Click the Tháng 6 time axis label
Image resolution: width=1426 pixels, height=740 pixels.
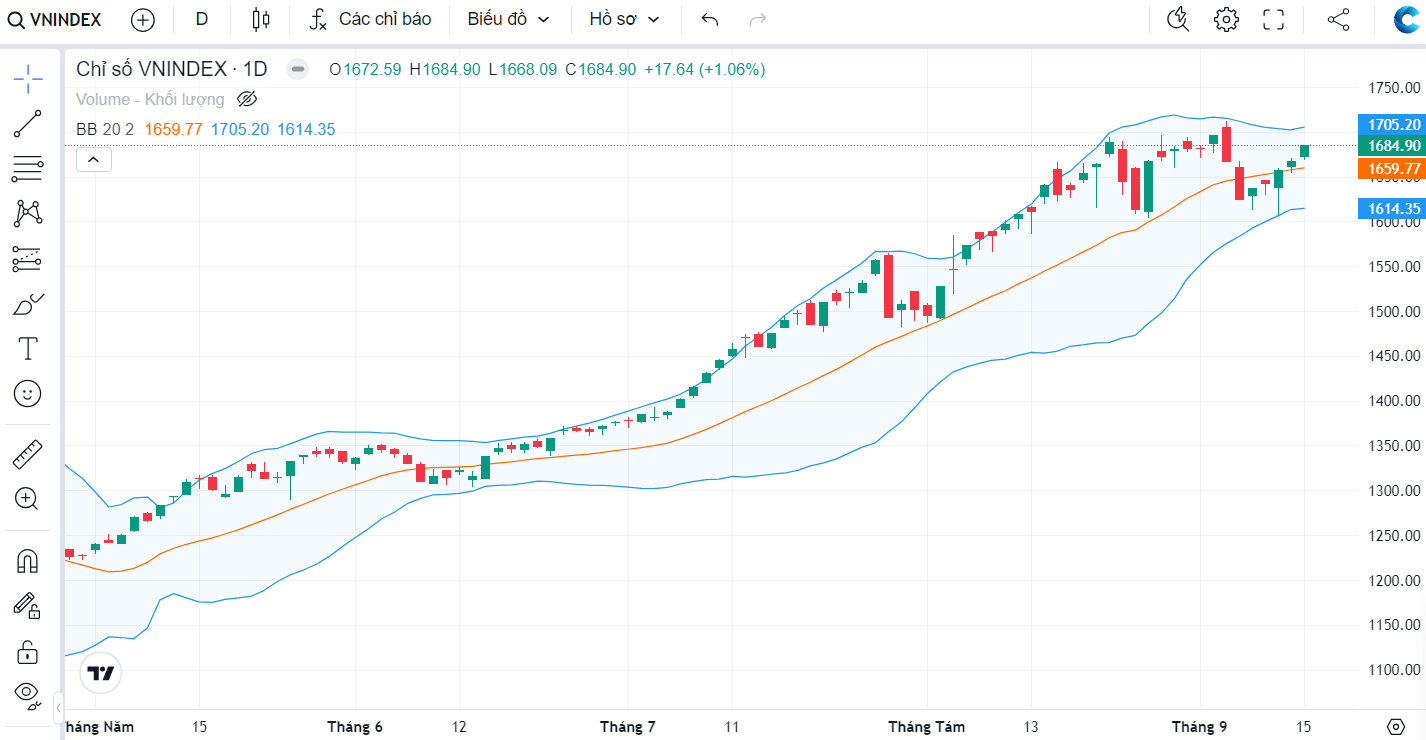(x=355, y=727)
